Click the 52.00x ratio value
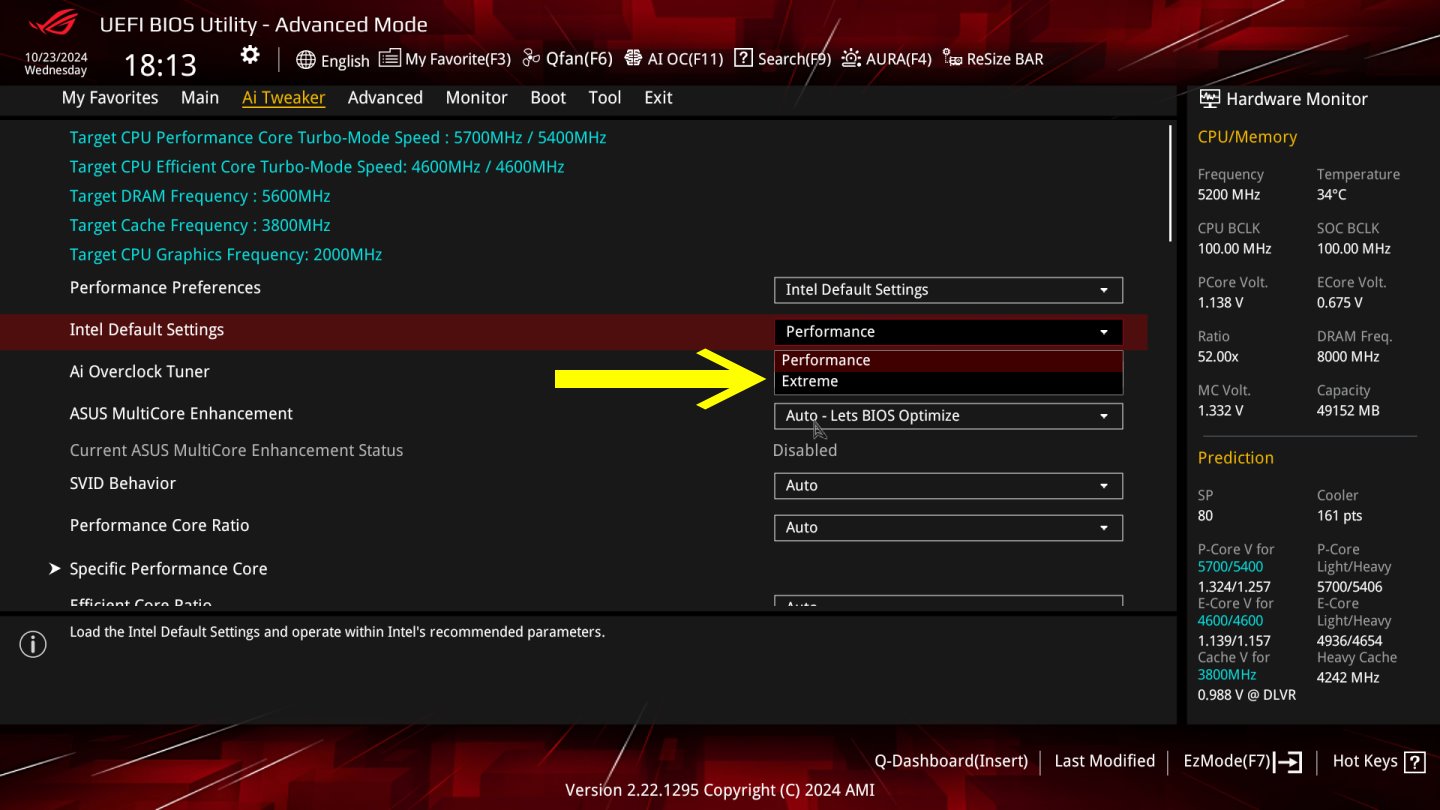Screen dimensions: 1440x810 tap(1218, 356)
